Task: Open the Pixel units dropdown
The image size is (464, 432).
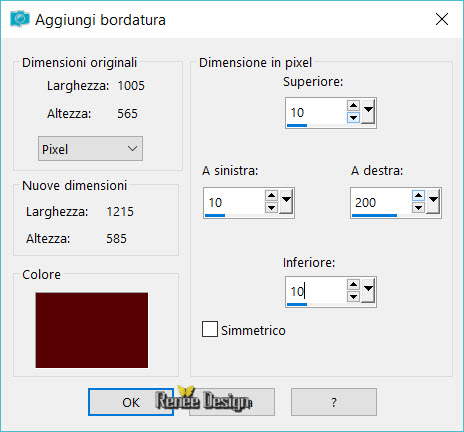Action: click(x=90, y=149)
